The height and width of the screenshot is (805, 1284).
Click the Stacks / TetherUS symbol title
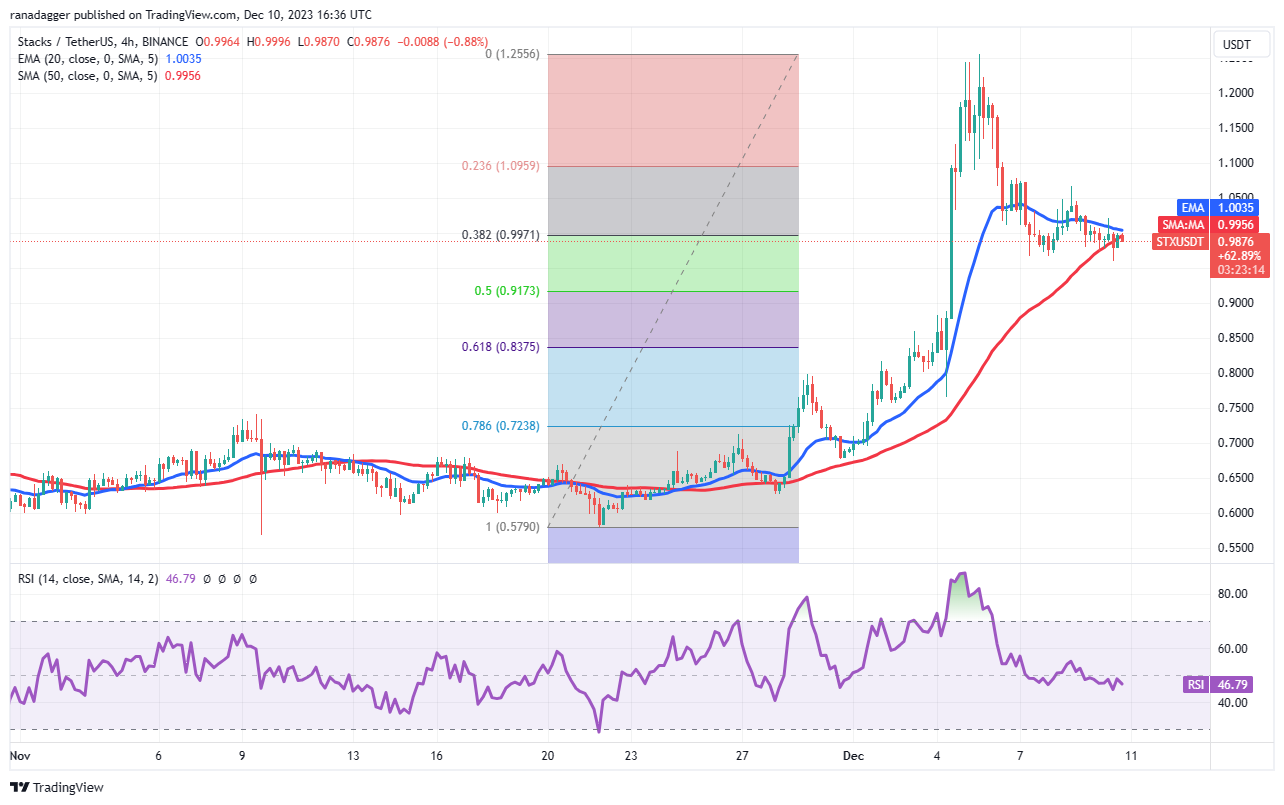[x=64, y=41]
